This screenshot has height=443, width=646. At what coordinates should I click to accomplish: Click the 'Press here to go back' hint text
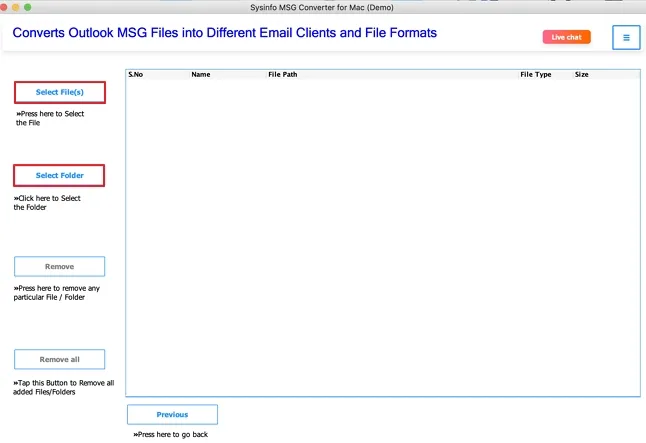(x=171, y=434)
